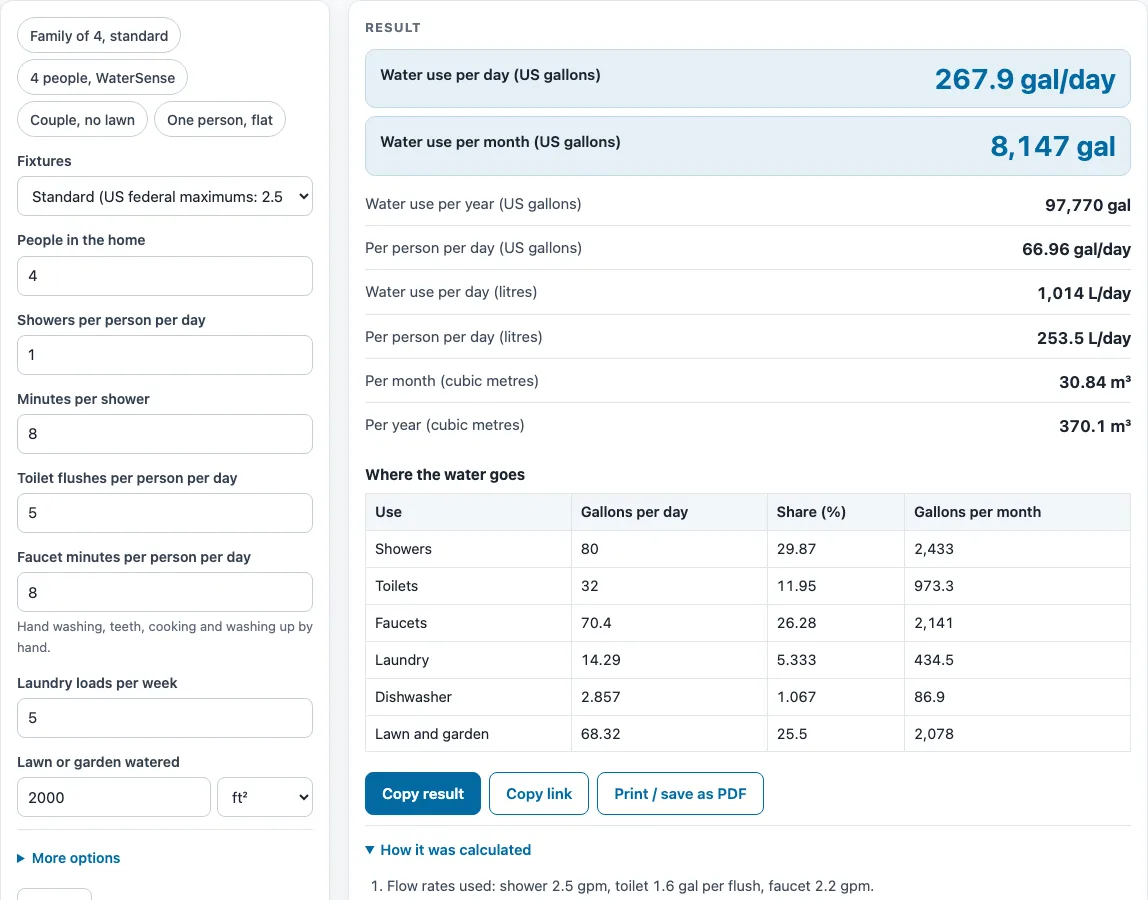Choose the 'Couple, no lawn' preset

[x=82, y=119]
